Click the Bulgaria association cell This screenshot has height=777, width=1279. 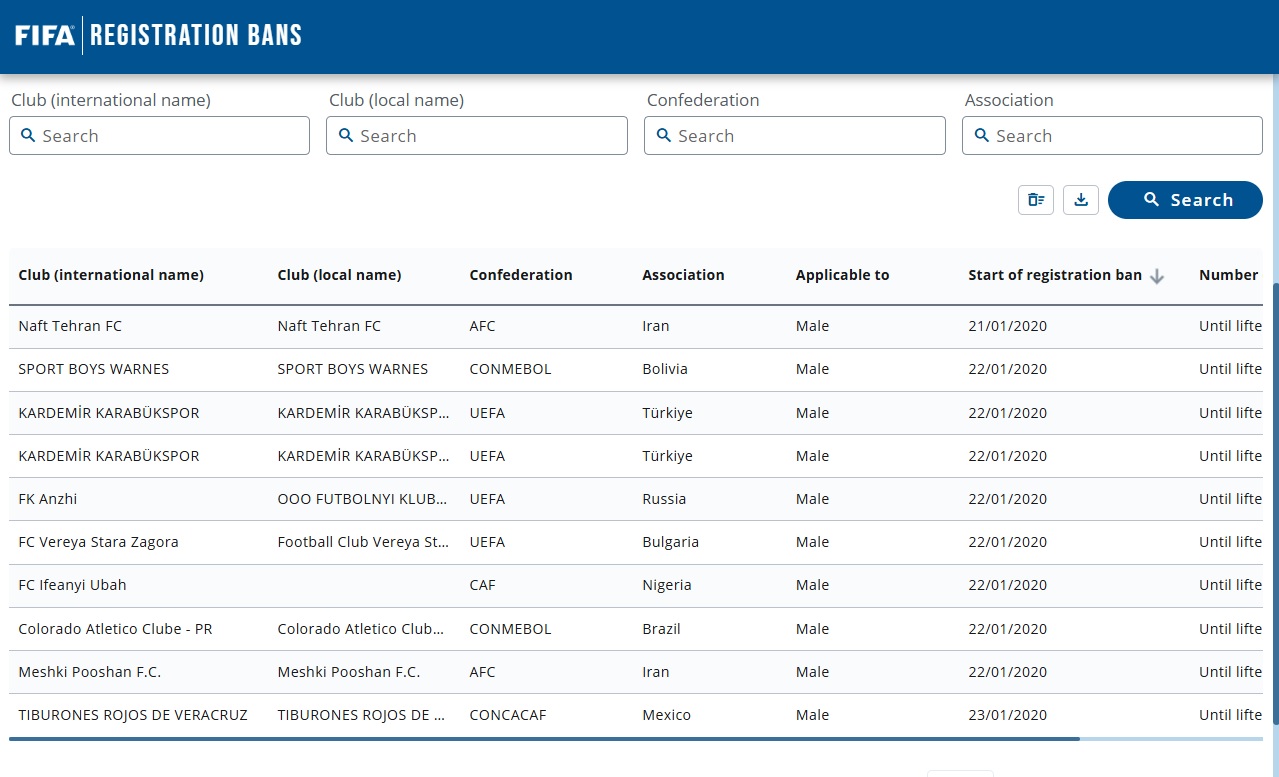pos(670,542)
